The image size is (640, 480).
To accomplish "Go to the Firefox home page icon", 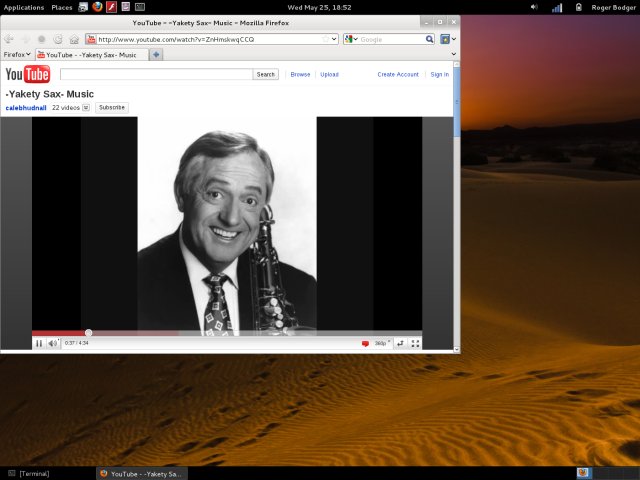I will coord(73,39).
